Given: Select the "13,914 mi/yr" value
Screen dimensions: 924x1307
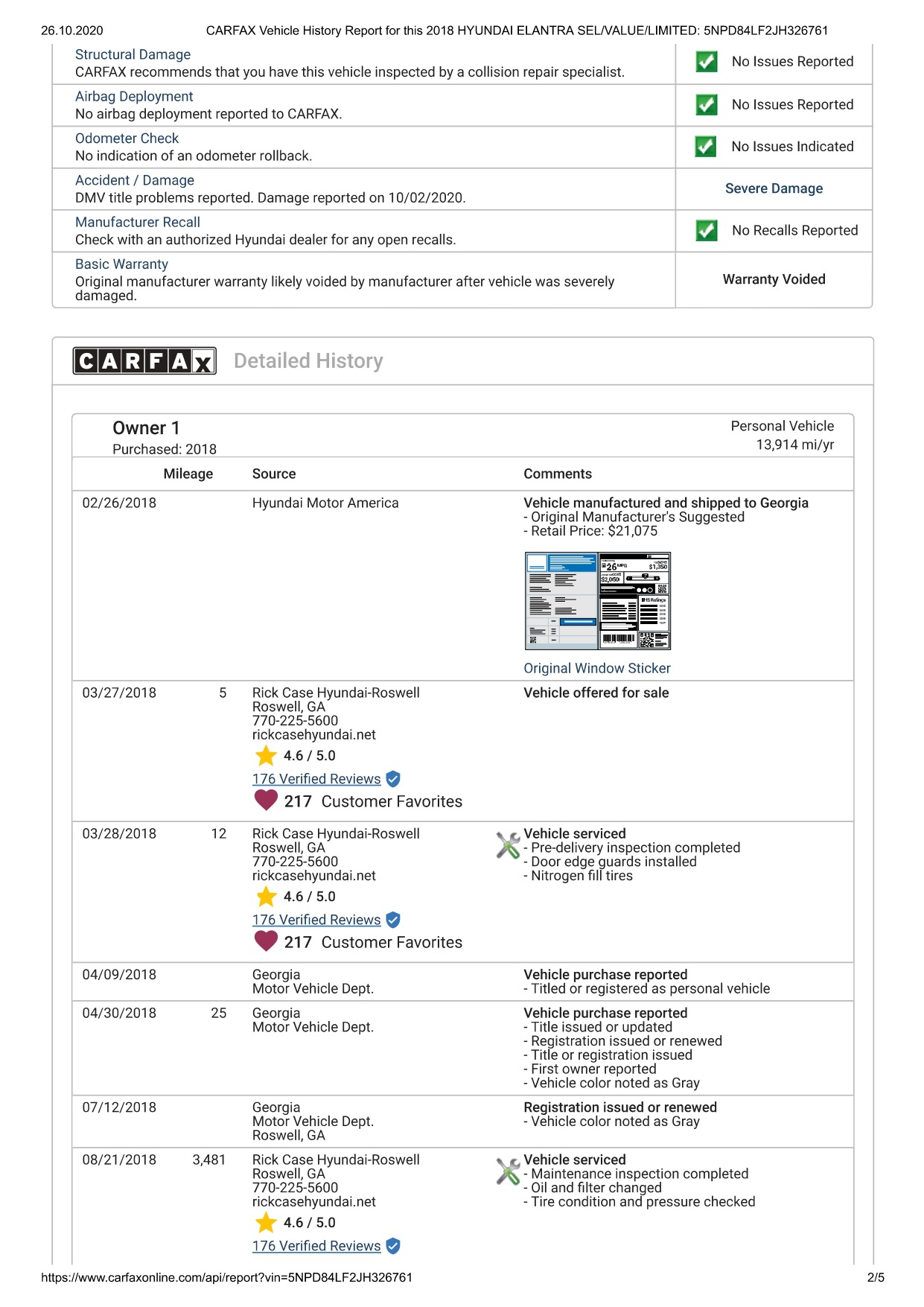Looking at the screenshot, I should (x=795, y=445).
